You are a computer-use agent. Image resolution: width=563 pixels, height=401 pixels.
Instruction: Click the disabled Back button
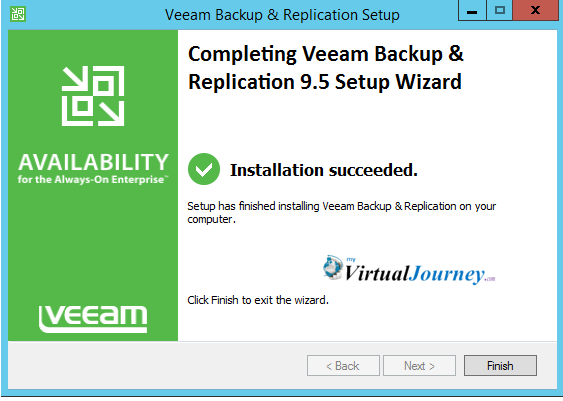click(x=343, y=365)
